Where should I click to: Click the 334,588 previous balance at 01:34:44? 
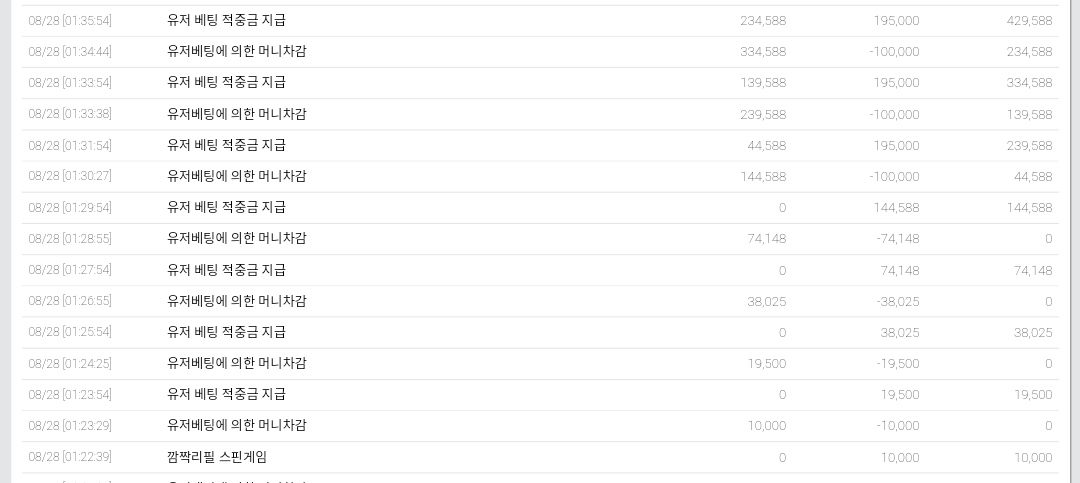point(762,52)
